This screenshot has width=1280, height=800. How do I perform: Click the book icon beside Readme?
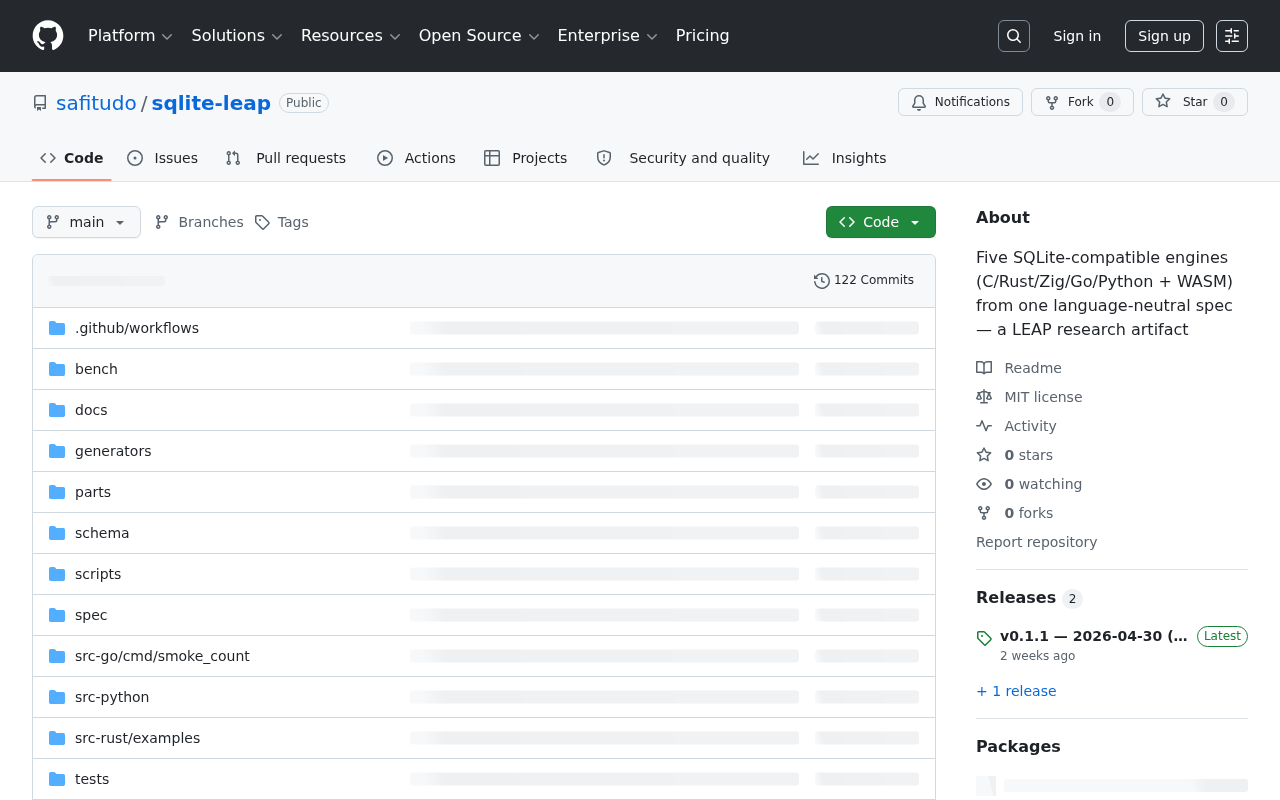[x=984, y=368]
